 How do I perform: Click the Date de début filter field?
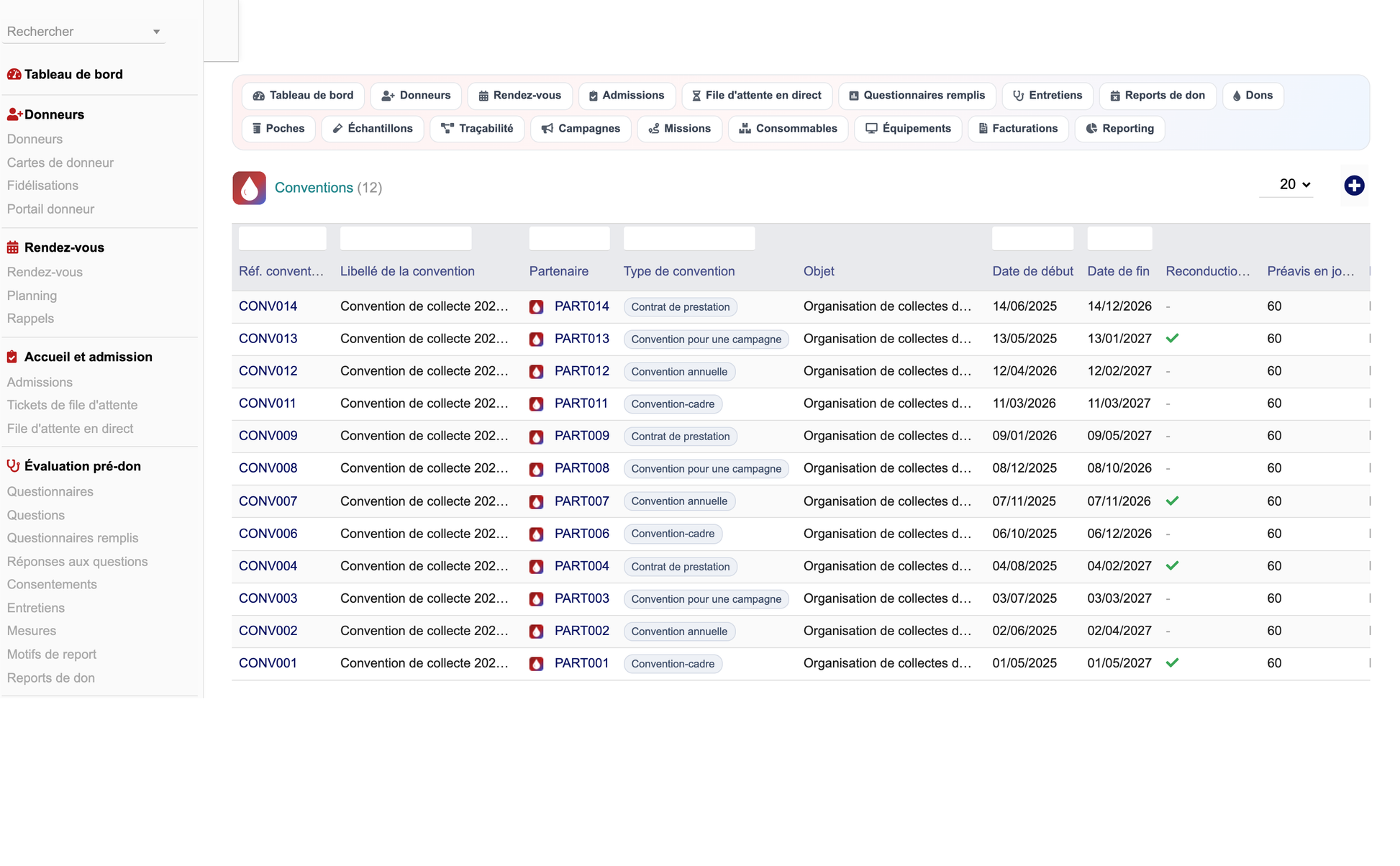[1032, 239]
